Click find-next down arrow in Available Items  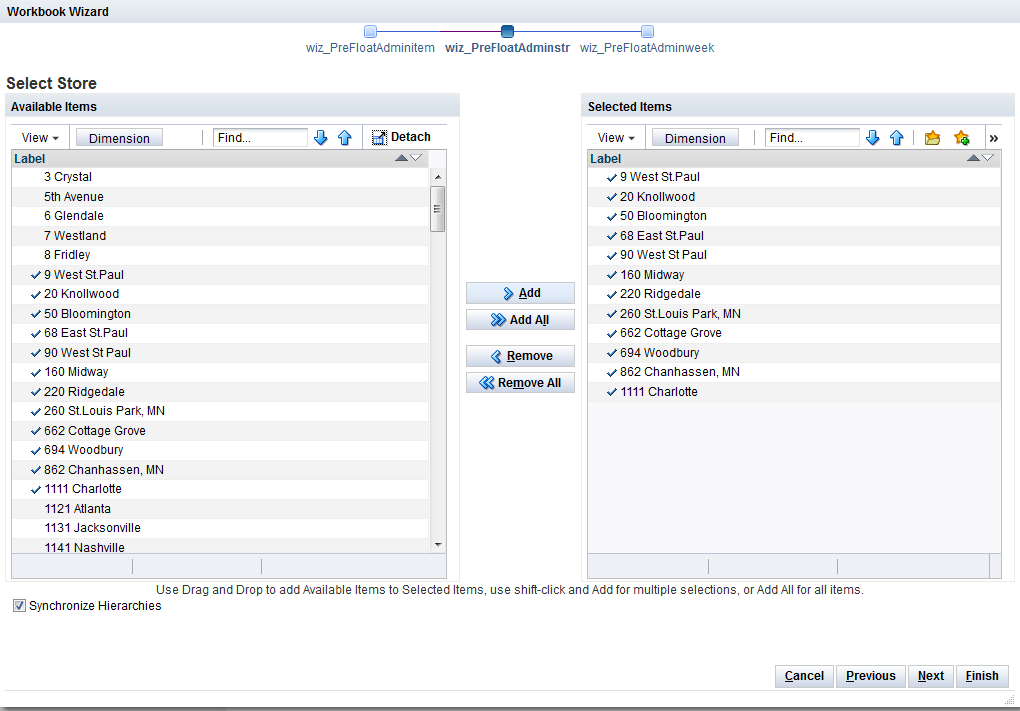321,137
